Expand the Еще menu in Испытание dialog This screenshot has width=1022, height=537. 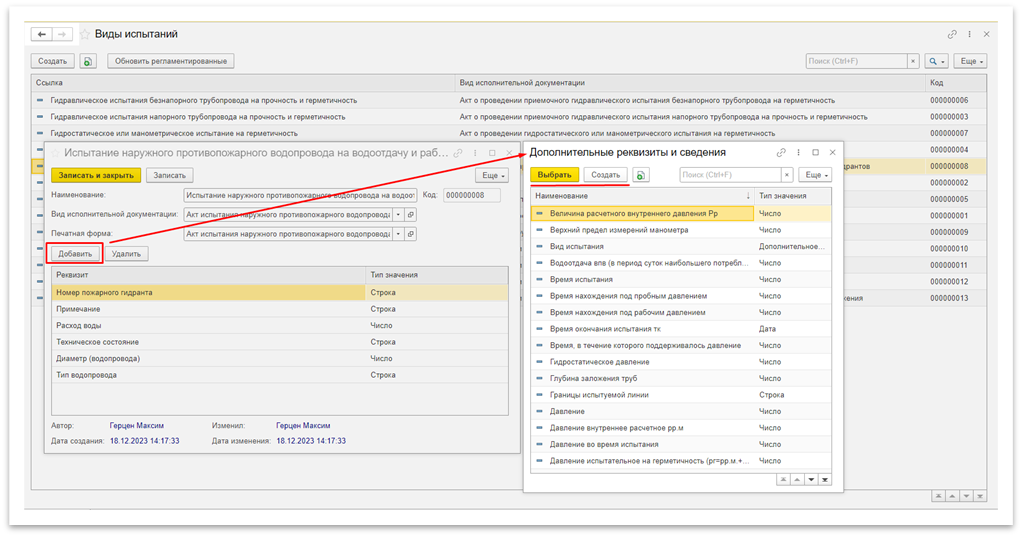[x=492, y=174]
